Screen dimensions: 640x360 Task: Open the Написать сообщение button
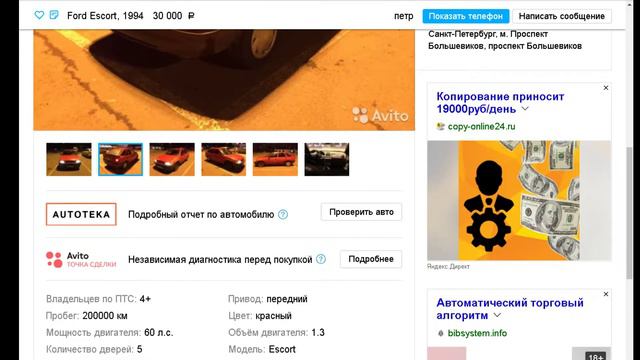562,16
